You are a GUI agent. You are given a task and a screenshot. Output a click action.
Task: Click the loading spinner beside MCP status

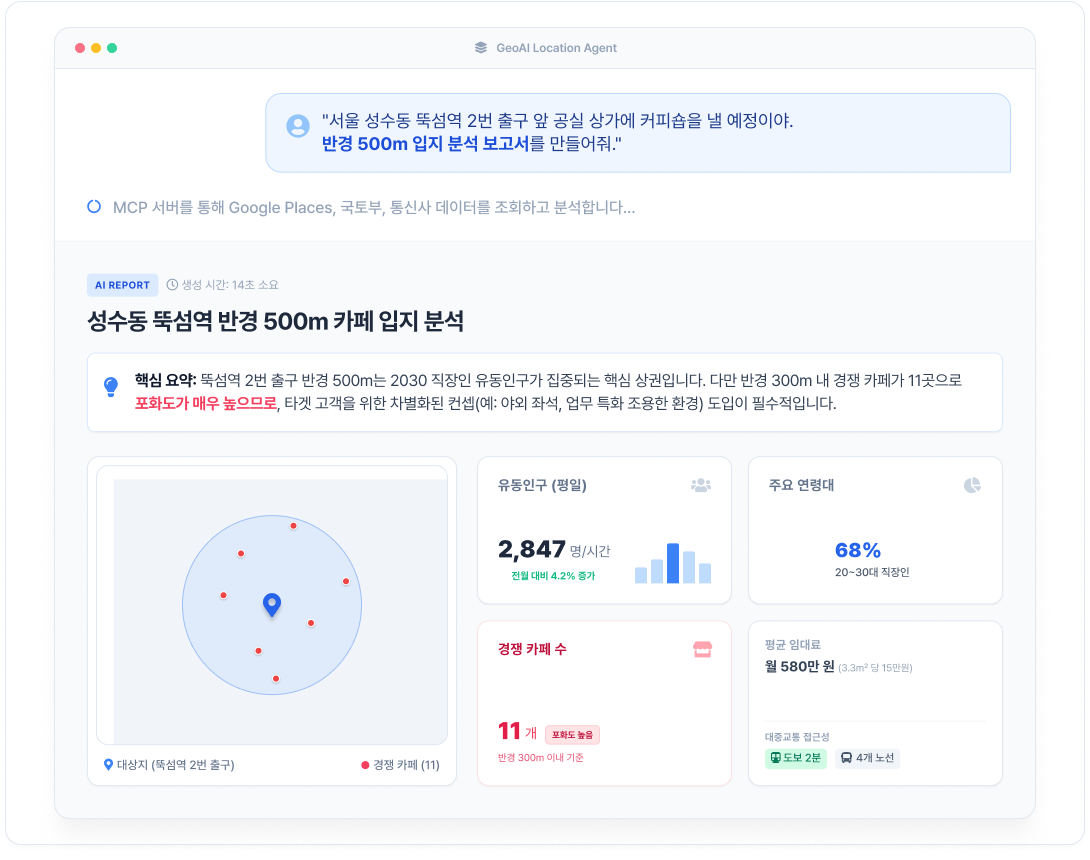[x=94, y=206]
